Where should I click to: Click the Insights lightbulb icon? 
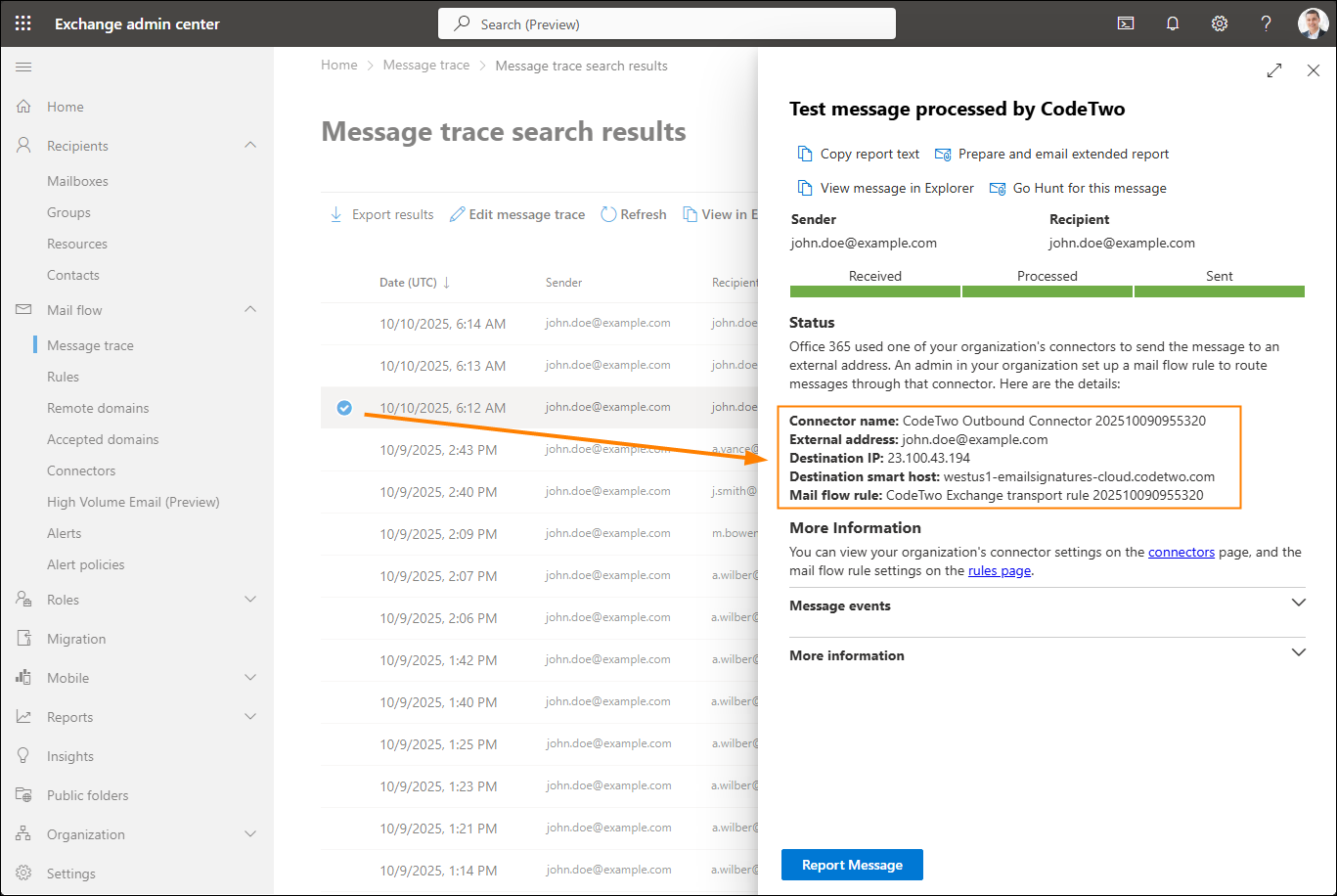coord(23,756)
